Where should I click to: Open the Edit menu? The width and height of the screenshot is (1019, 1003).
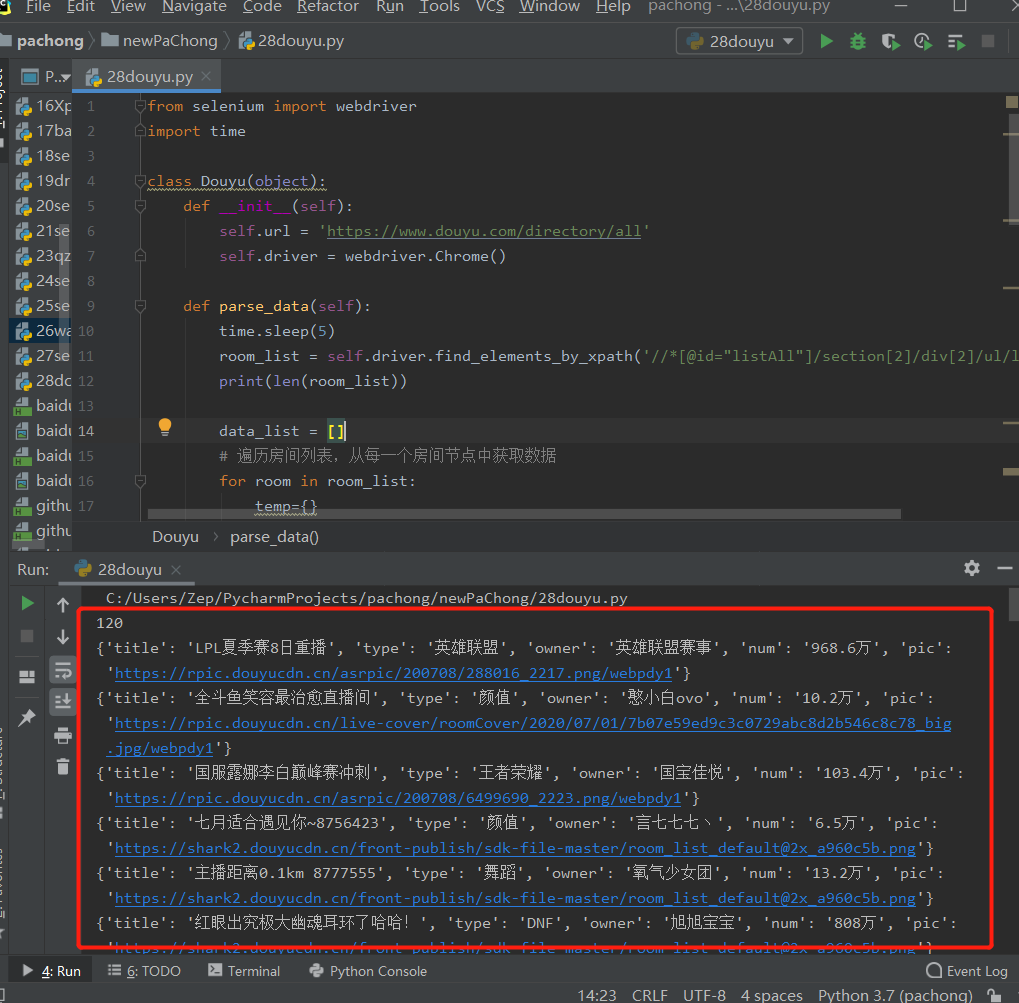click(x=81, y=7)
